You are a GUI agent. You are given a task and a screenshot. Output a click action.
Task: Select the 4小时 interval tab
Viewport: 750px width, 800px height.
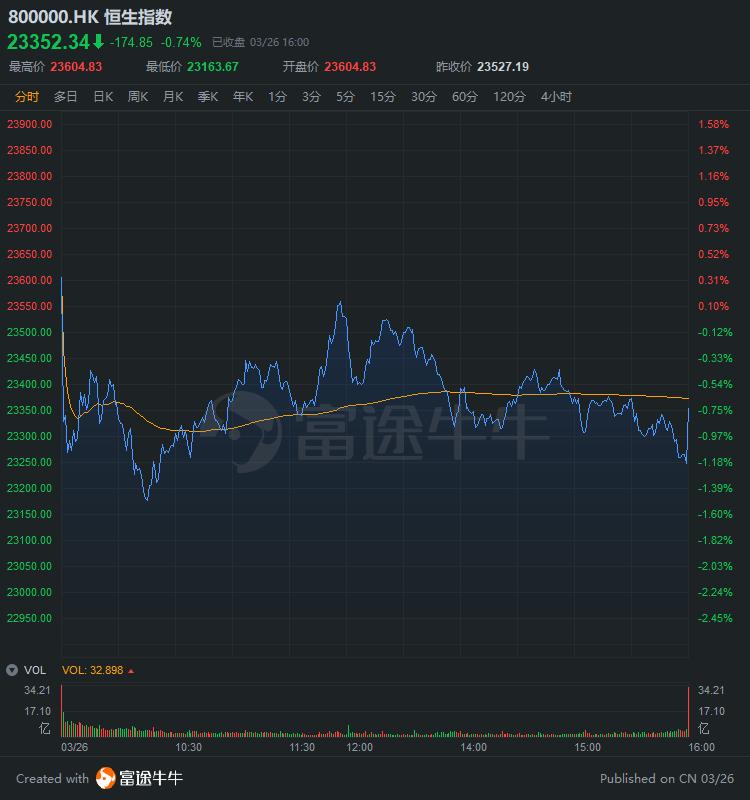click(x=556, y=96)
